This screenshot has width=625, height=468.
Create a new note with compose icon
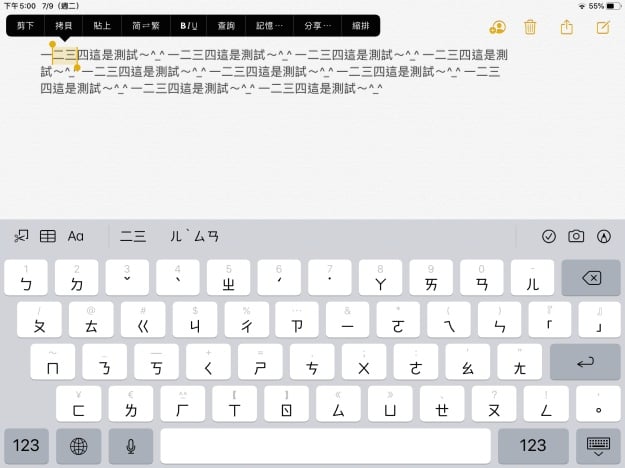602,27
